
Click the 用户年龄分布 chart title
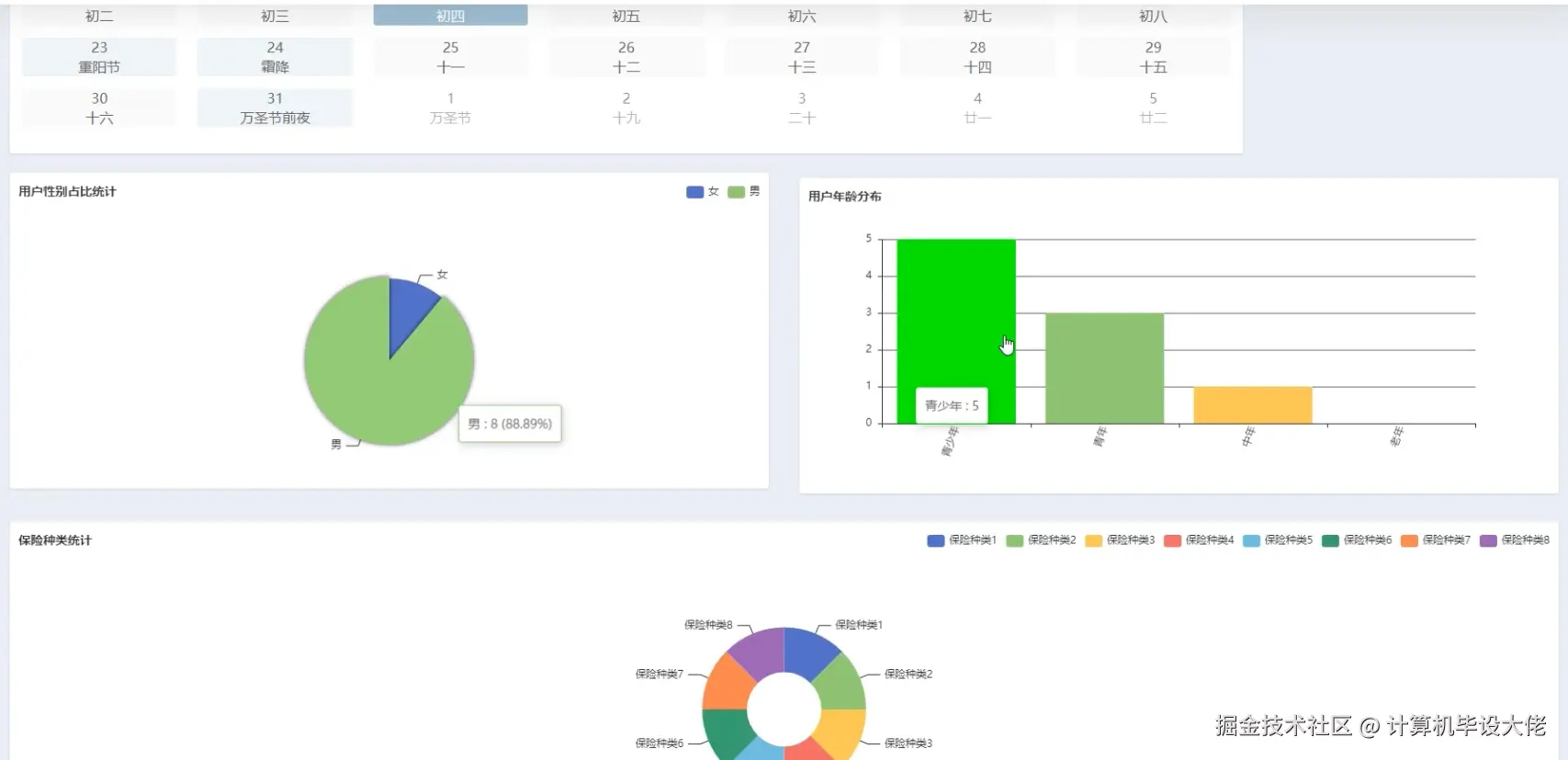pos(845,197)
